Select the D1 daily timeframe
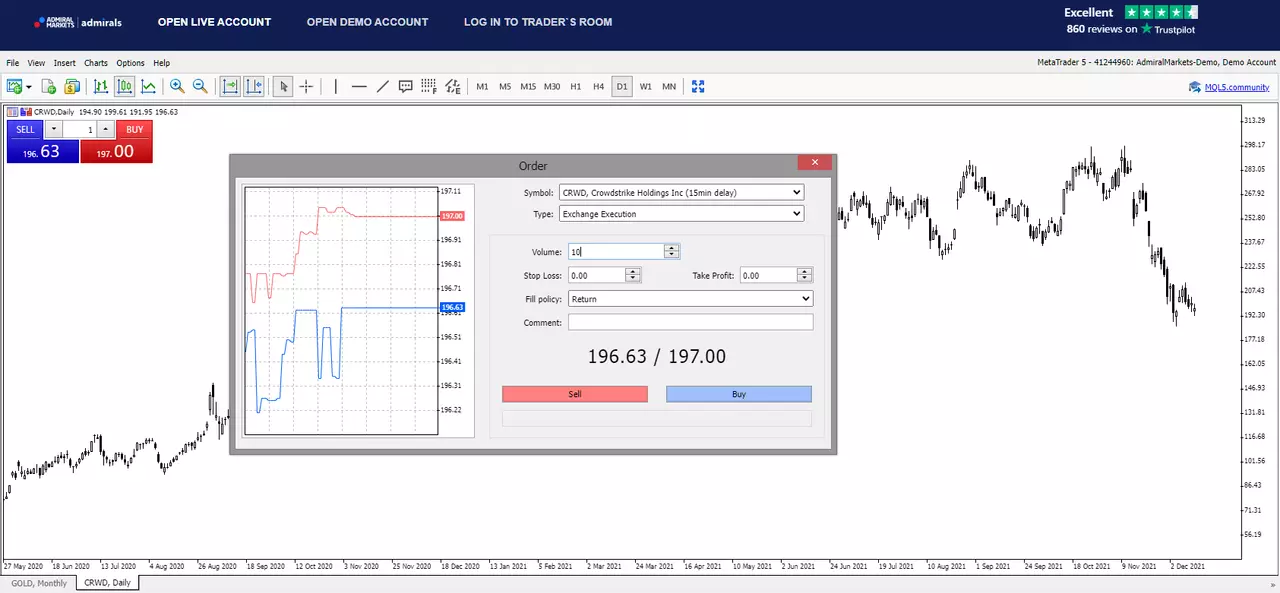This screenshot has height=593, width=1280. click(622, 87)
